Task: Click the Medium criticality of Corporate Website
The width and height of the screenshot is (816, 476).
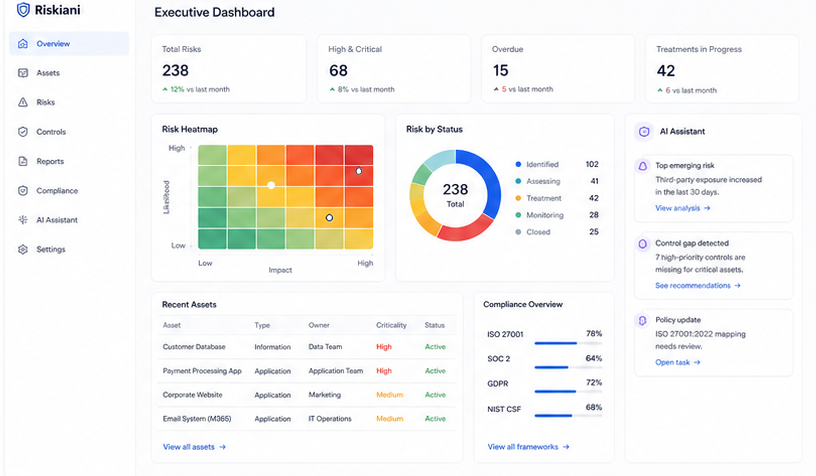Action: [390, 395]
